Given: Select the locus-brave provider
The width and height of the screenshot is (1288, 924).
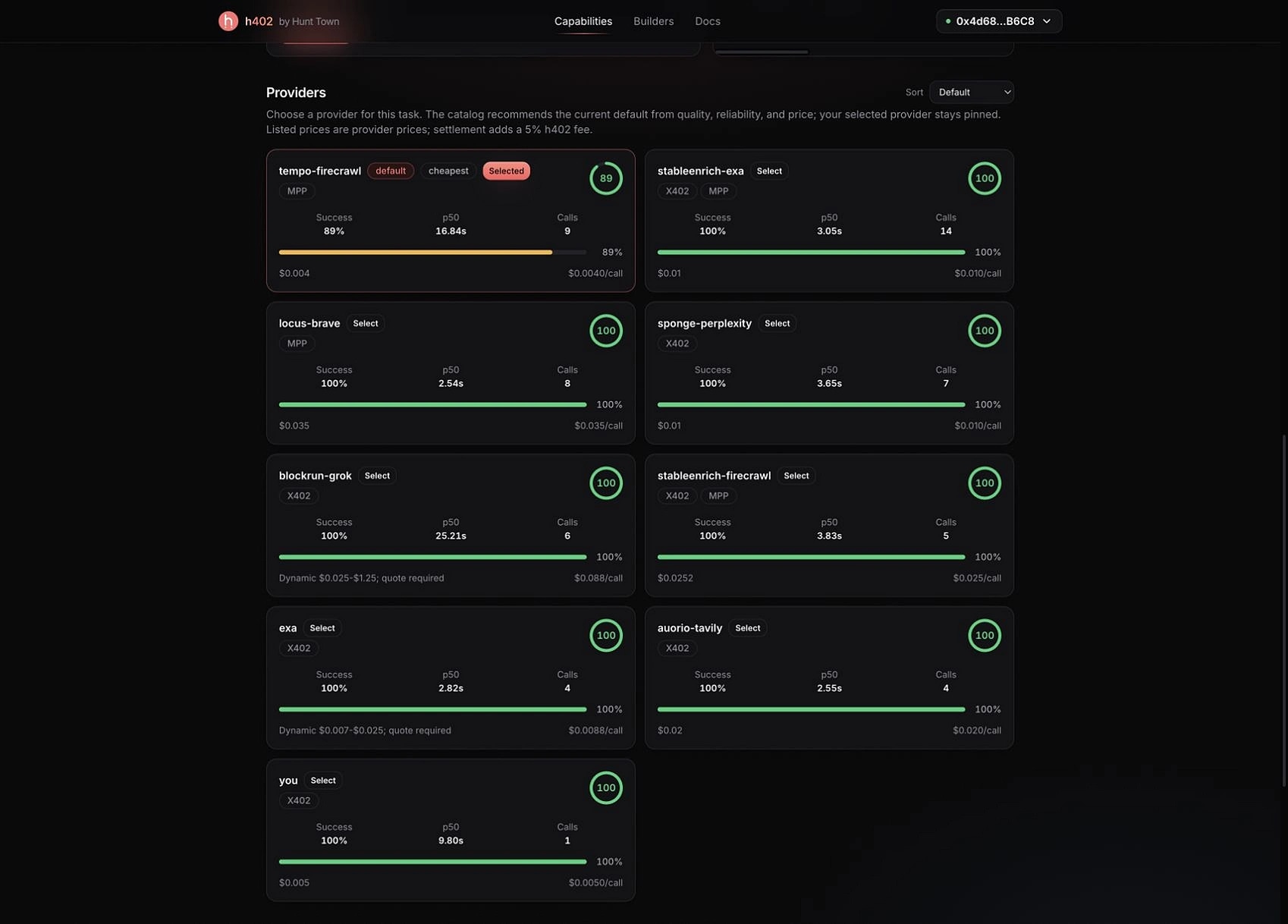Looking at the screenshot, I should [365, 324].
